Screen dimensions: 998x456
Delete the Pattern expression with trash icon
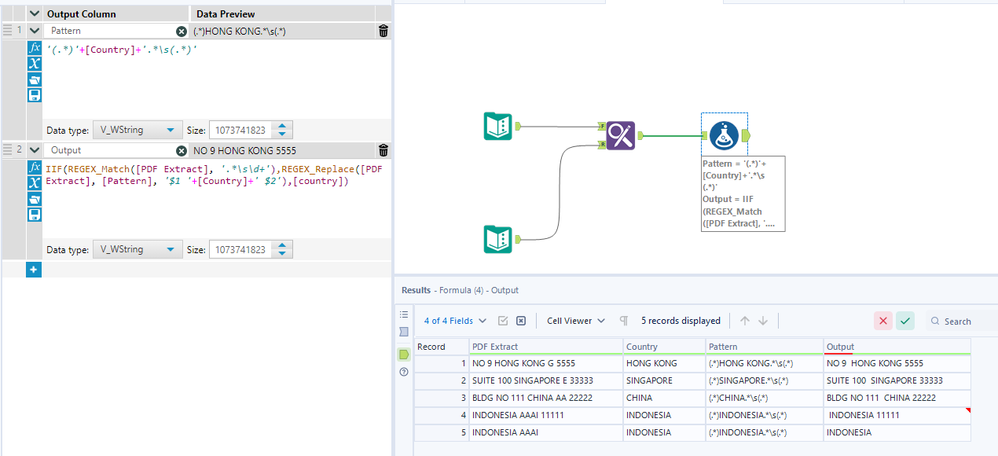tap(383, 31)
